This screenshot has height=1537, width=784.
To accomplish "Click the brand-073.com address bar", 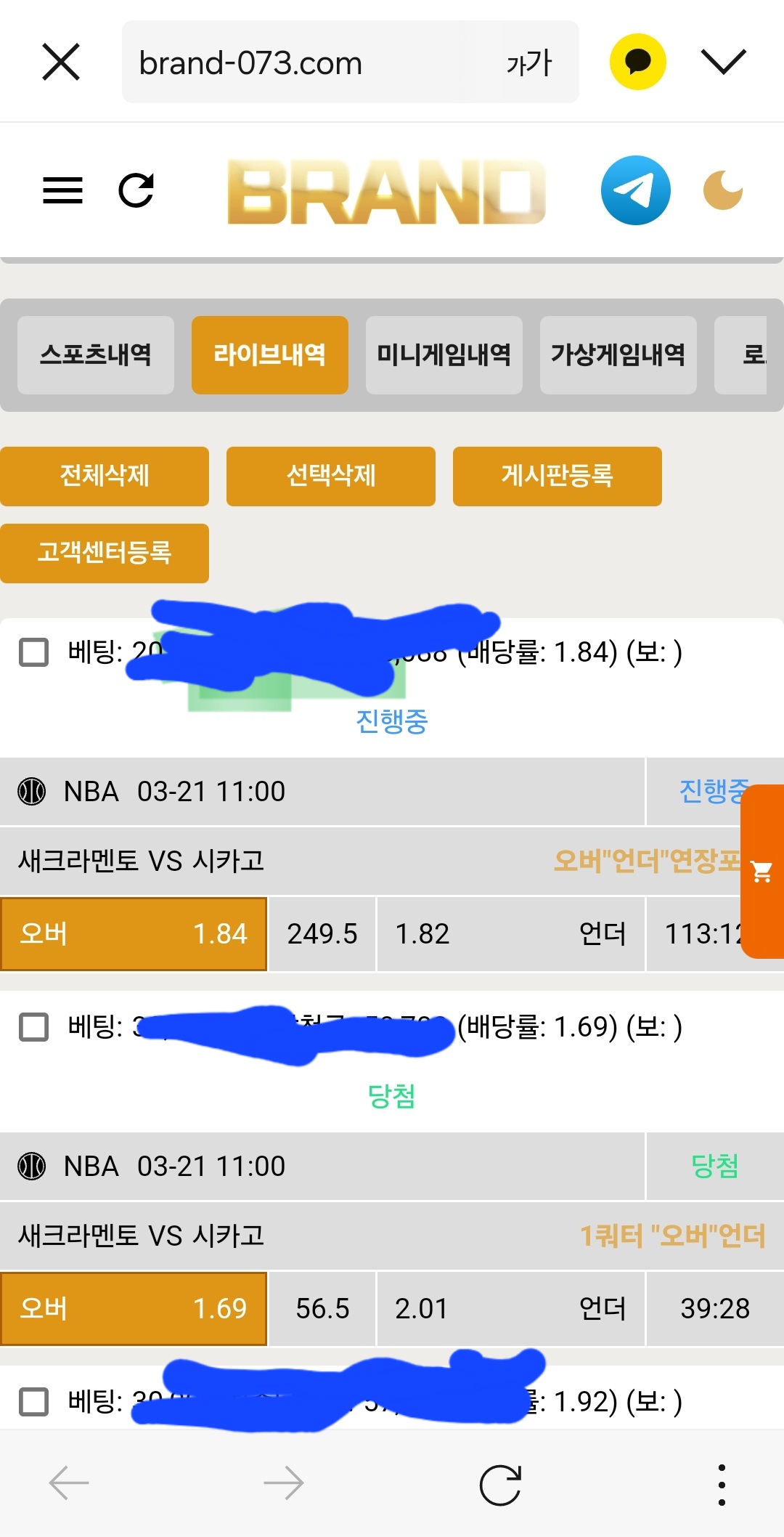I will point(305,63).
